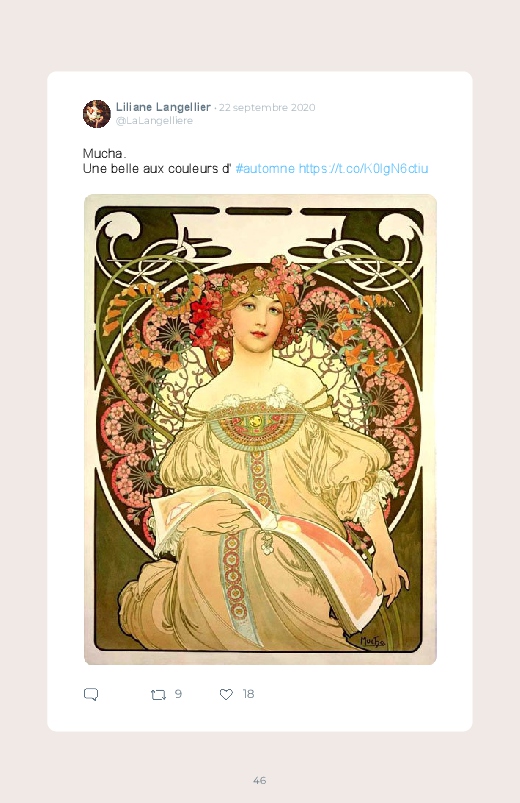Like the tweet with the heart icon

click(226, 694)
